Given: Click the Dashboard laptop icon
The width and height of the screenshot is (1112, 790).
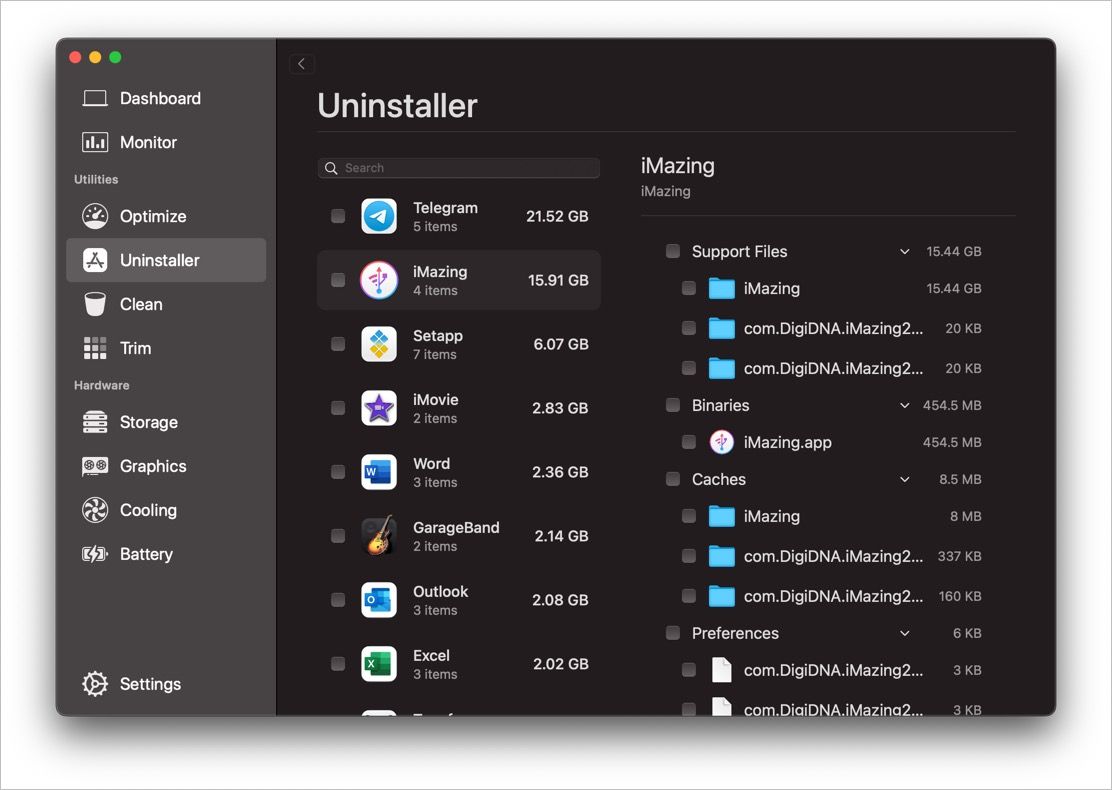Looking at the screenshot, I should click(x=95, y=98).
